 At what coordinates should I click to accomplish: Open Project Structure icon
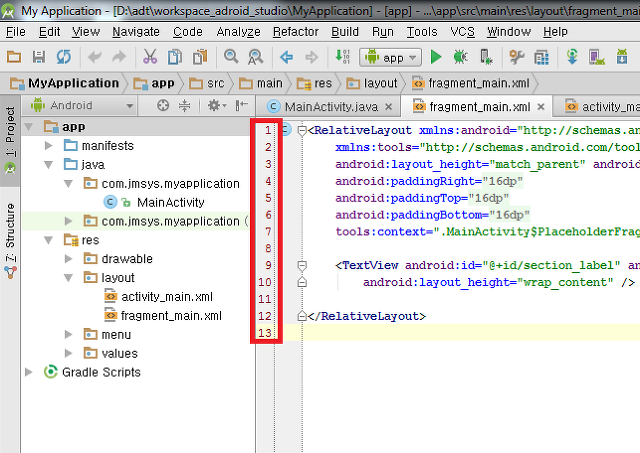point(541,57)
